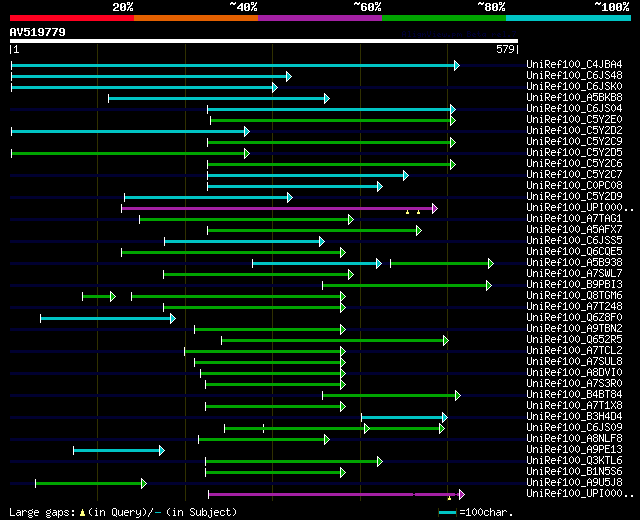The image size is (640, 520).
Task: Select UniRef100_A7TAG1 label
Action: point(574,219)
